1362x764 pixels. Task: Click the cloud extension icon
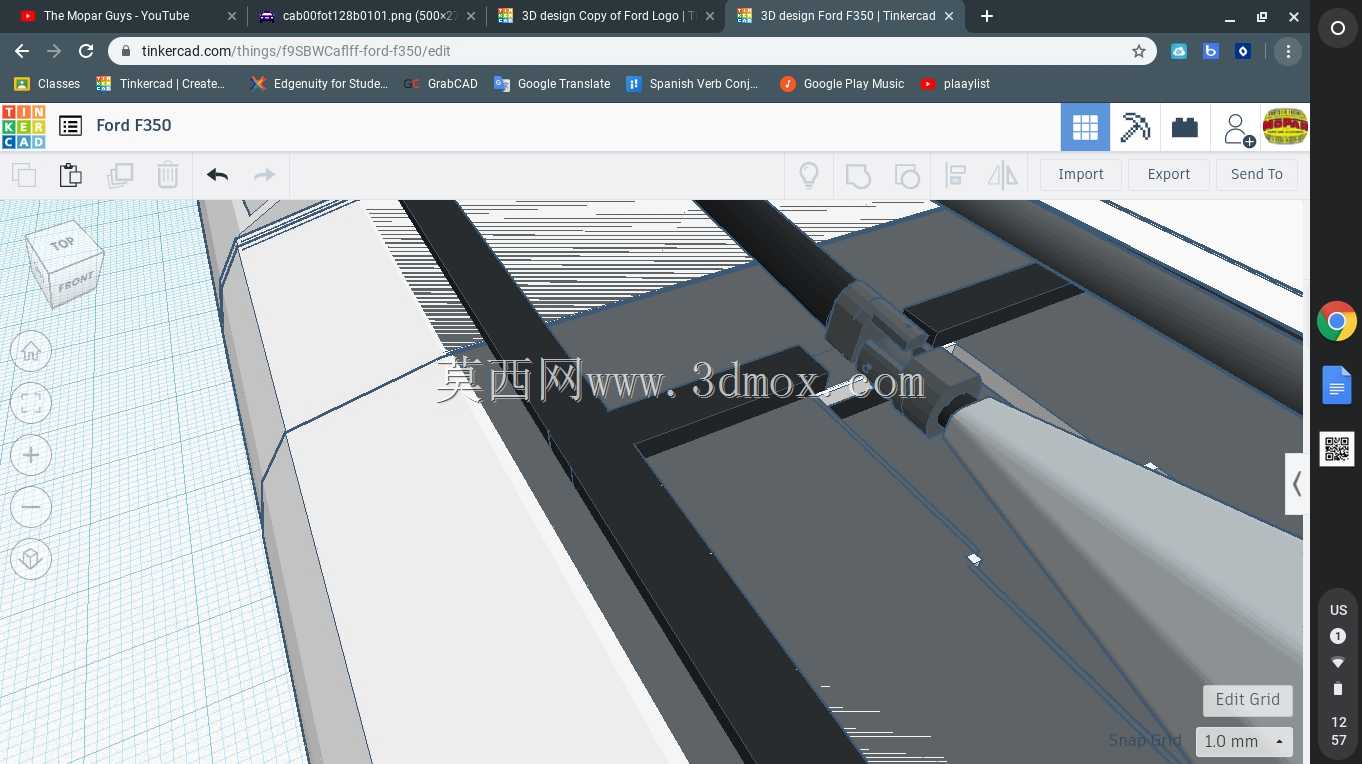point(1179,51)
